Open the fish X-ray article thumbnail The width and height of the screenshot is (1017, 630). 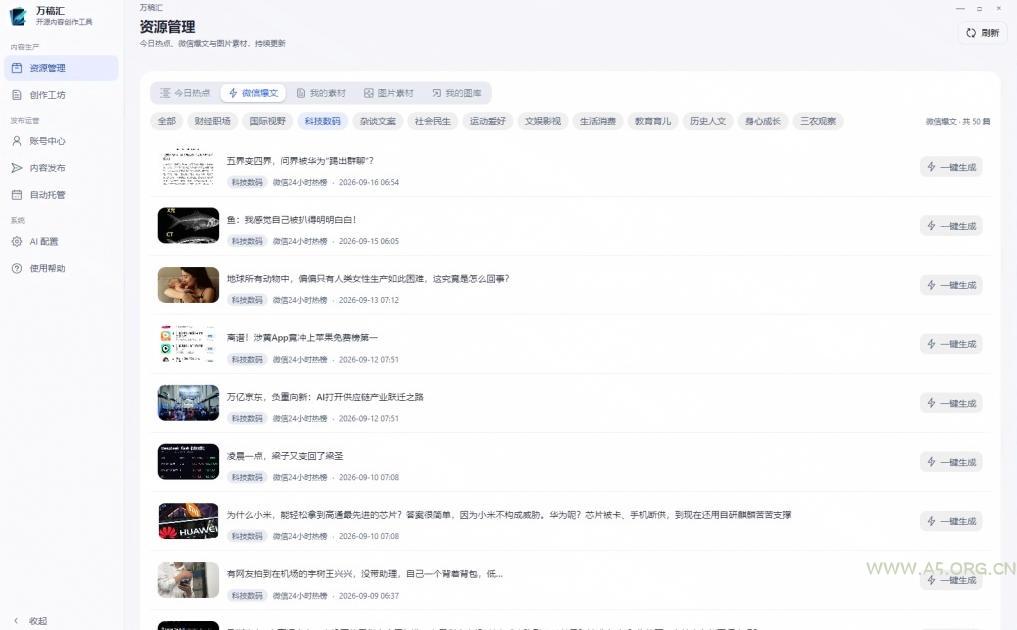(x=188, y=226)
